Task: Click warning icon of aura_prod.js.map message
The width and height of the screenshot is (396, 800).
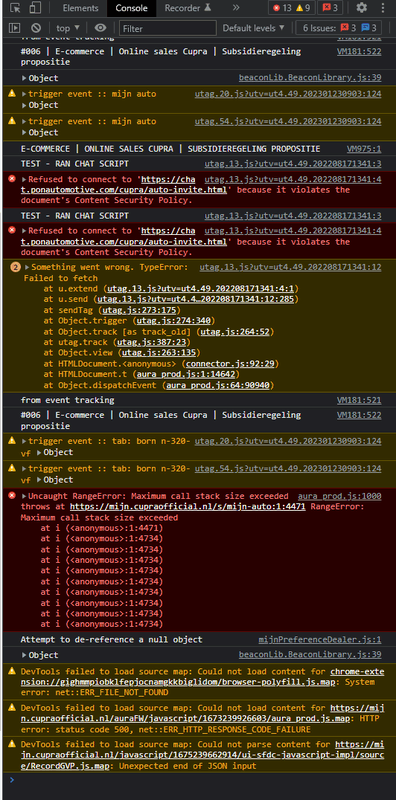Action: click(12, 708)
